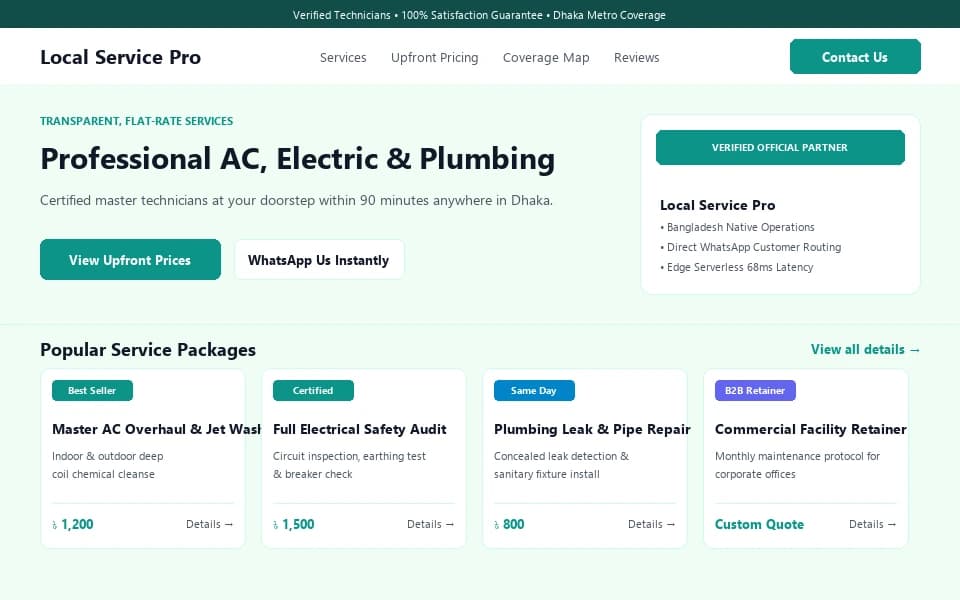The height and width of the screenshot is (600, 960).
Task: Click Monthly maintenance protocol description
Action: (798, 465)
